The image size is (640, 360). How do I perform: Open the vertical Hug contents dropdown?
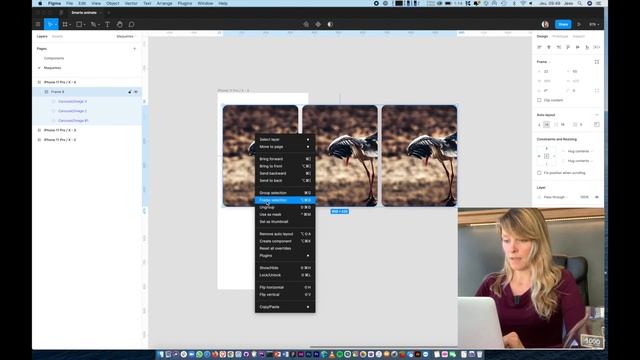580,161
